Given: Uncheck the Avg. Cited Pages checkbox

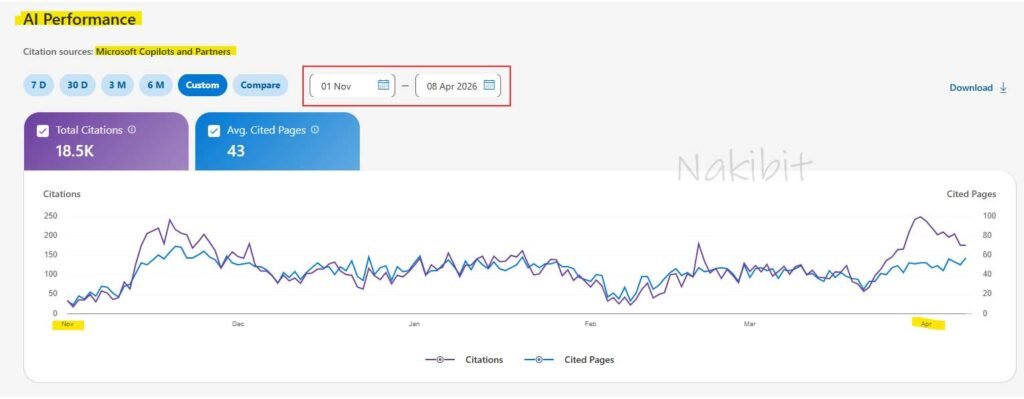Looking at the screenshot, I should (214, 131).
